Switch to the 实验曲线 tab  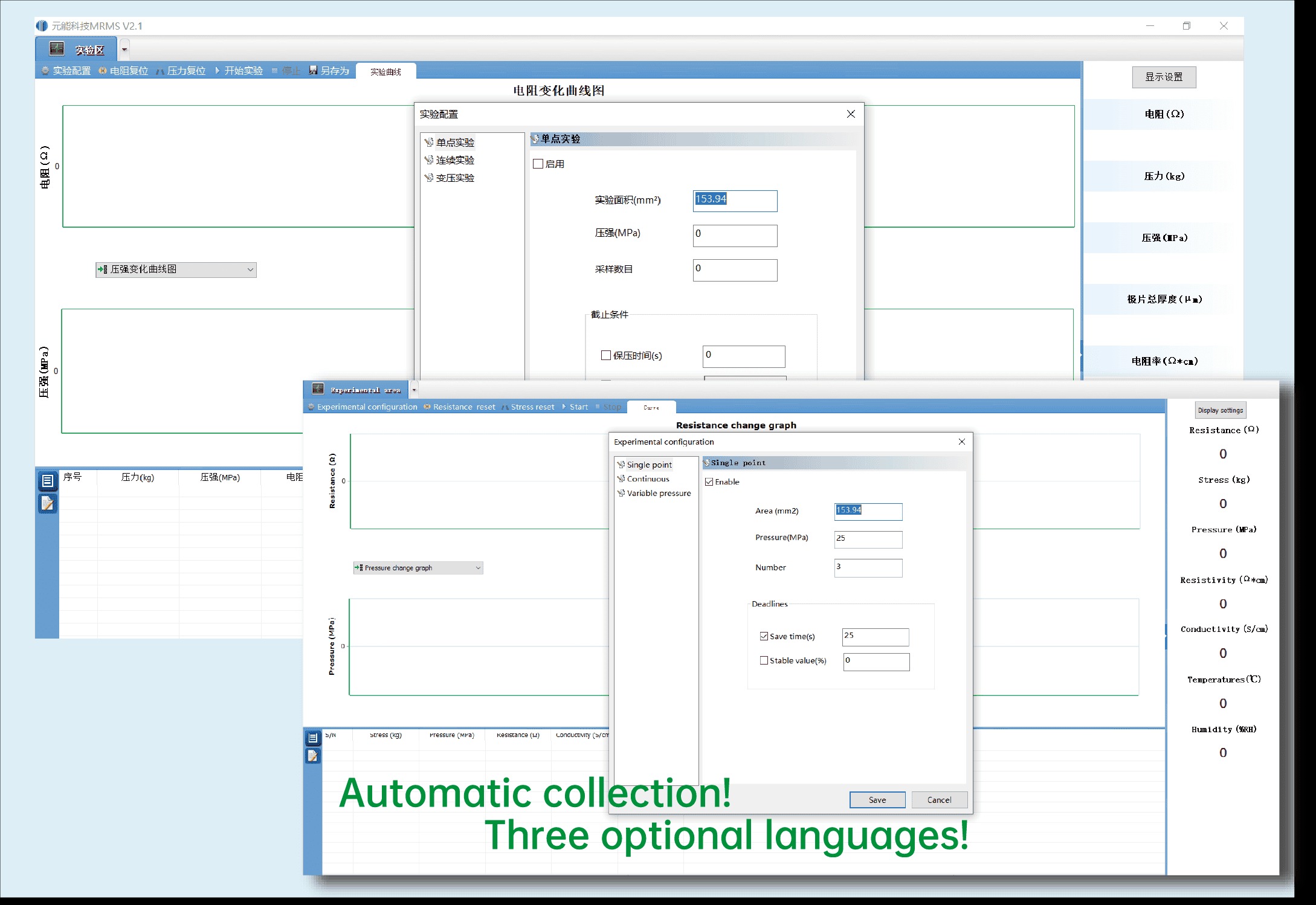coord(385,71)
